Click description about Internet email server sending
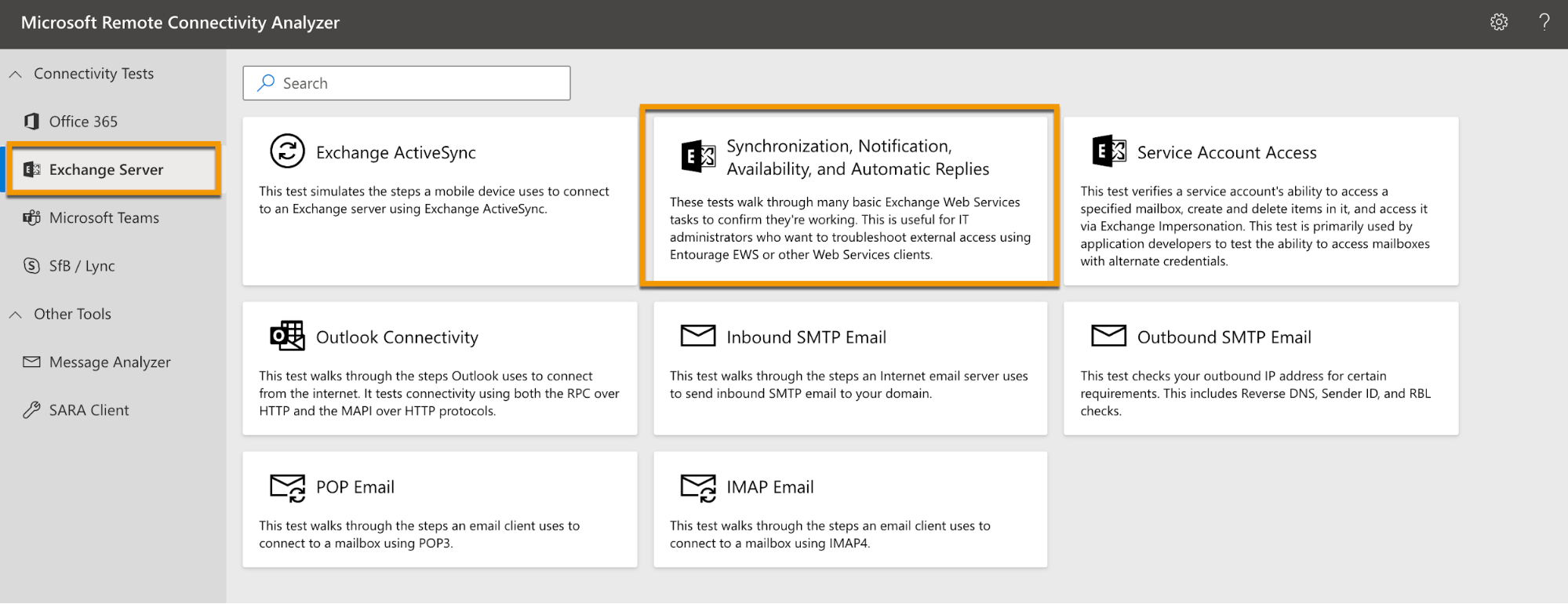This screenshot has width=1568, height=604. (849, 385)
